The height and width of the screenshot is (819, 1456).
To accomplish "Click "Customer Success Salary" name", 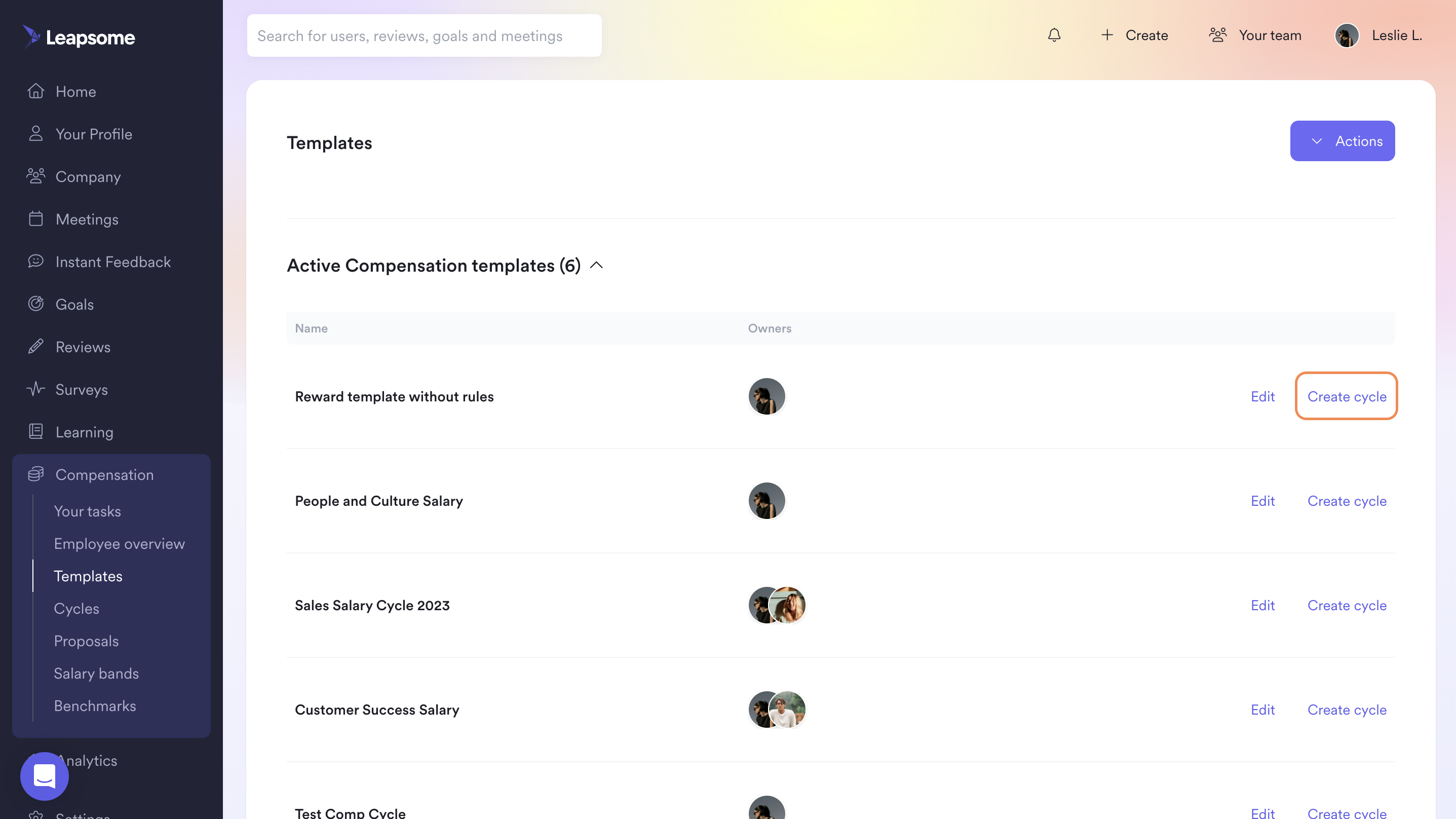I will [377, 709].
